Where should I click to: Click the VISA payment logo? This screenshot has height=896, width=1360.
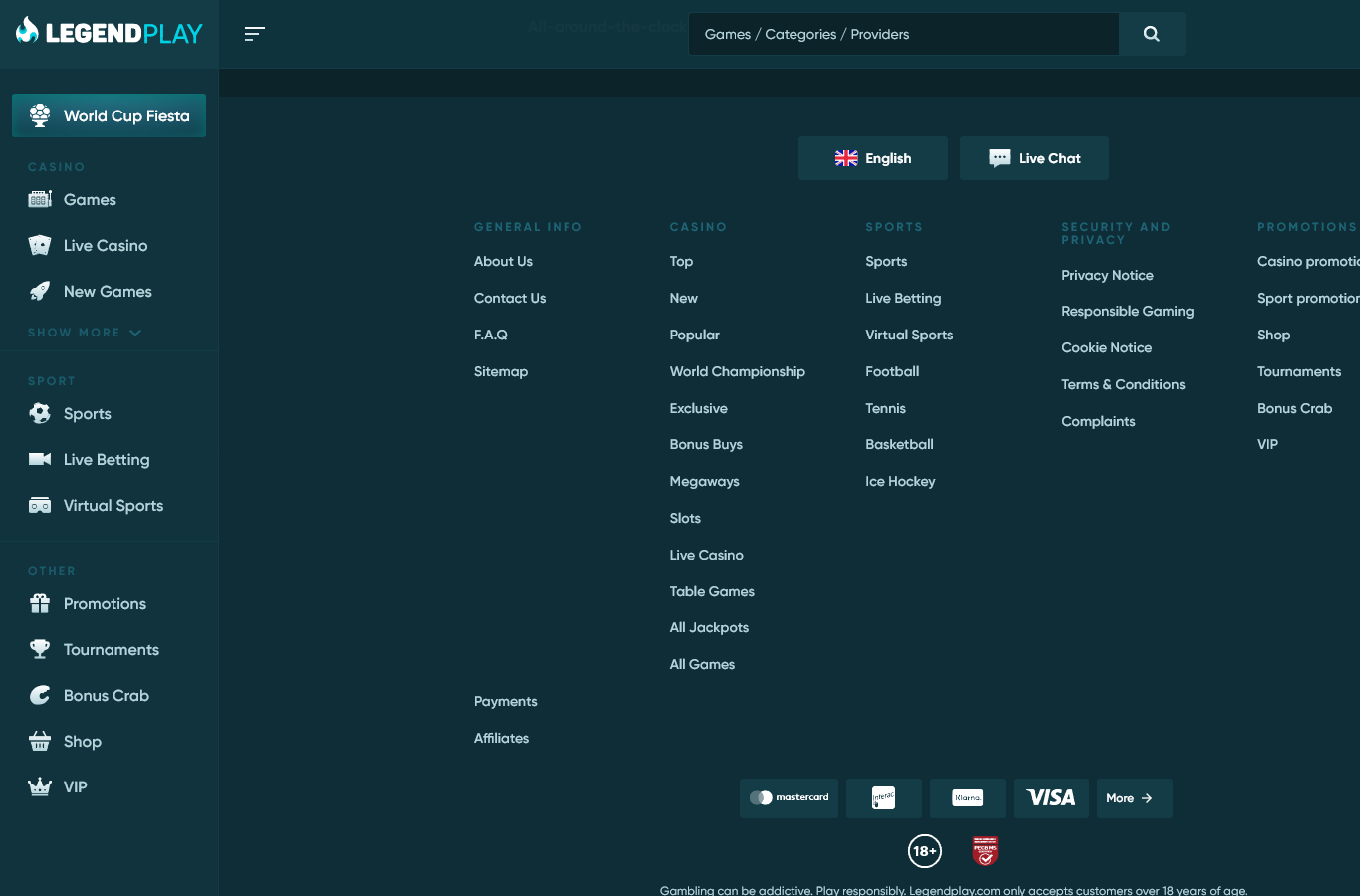click(1051, 798)
